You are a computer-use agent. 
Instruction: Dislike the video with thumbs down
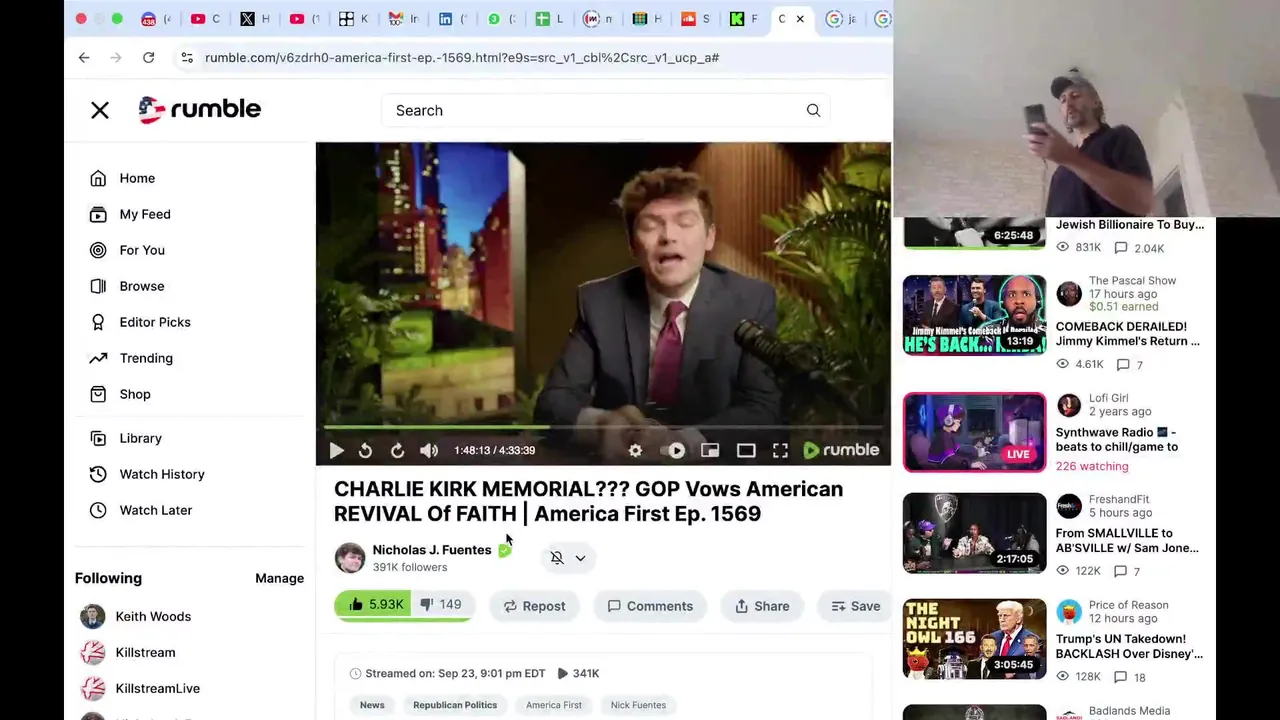[x=440, y=605]
